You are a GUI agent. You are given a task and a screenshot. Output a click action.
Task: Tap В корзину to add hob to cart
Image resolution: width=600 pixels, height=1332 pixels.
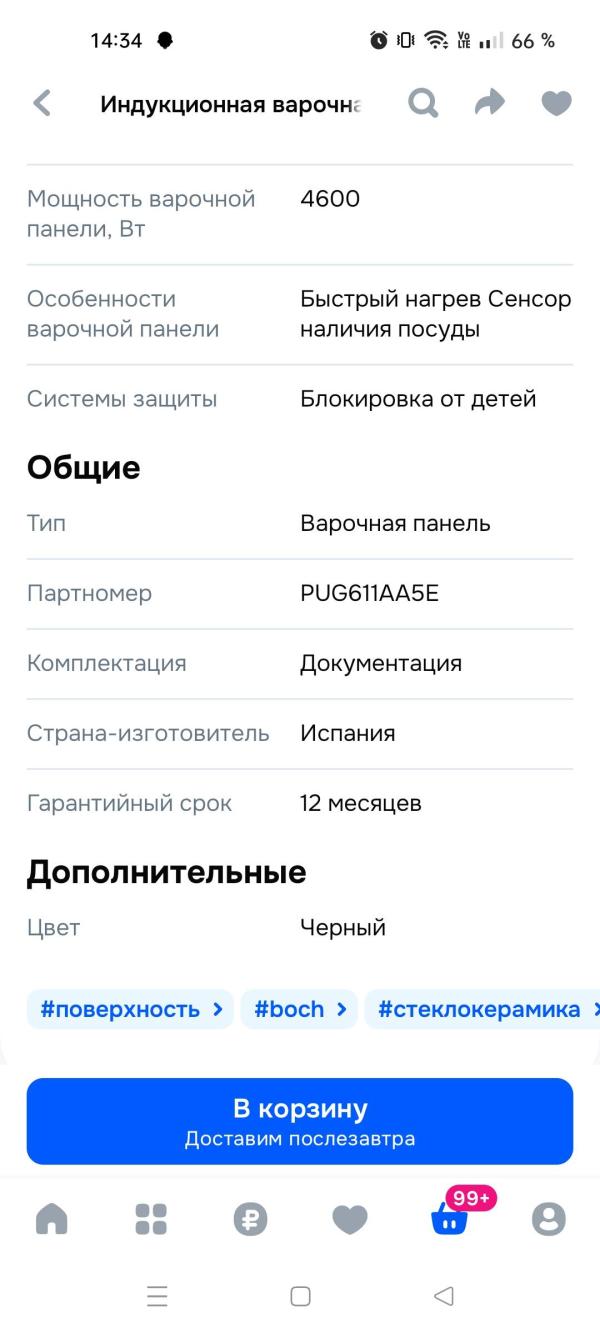(x=300, y=1119)
